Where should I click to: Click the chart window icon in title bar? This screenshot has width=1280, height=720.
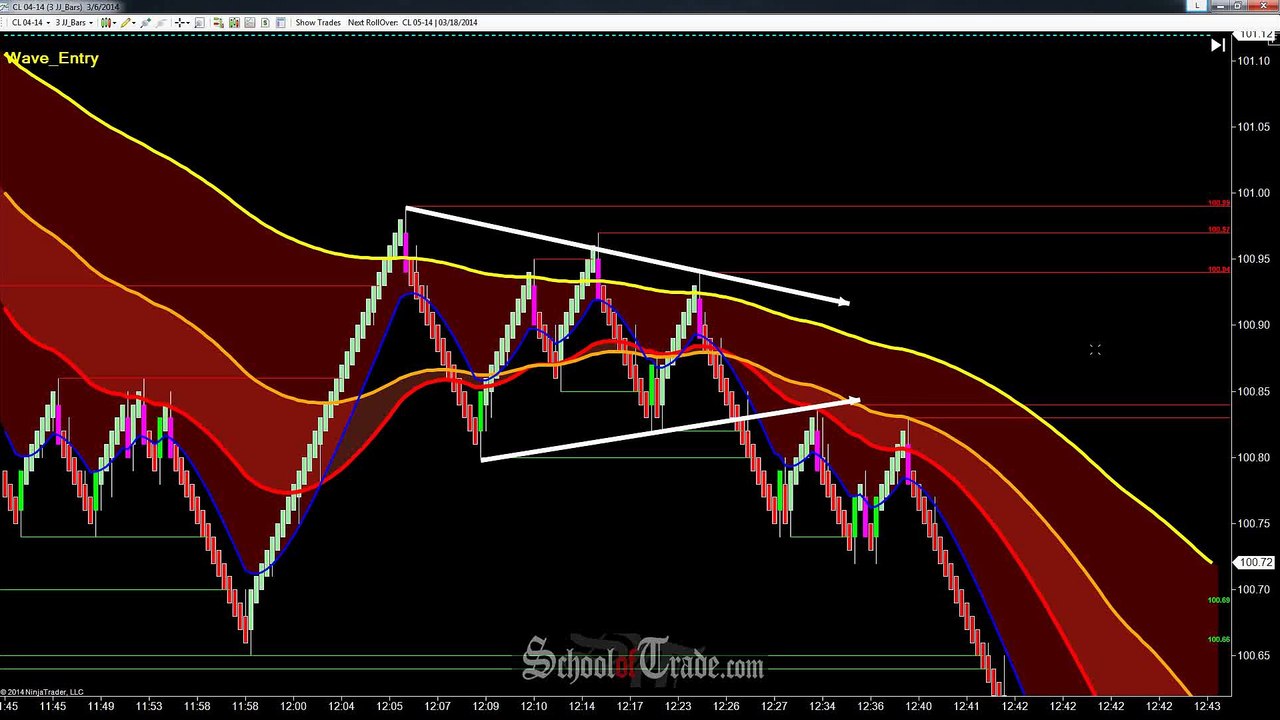4,7
